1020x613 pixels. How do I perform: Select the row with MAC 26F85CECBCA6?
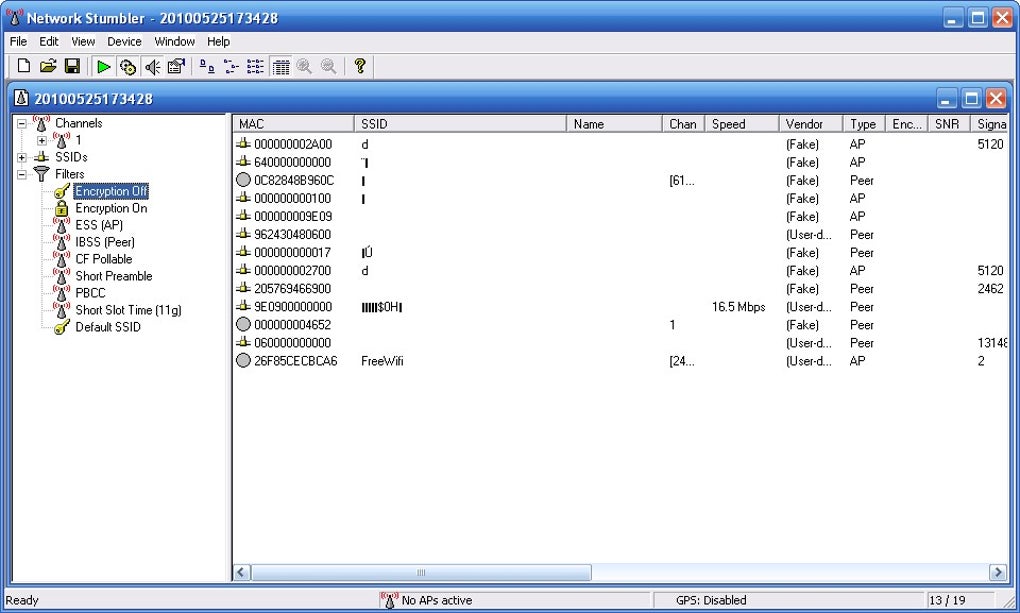point(295,361)
